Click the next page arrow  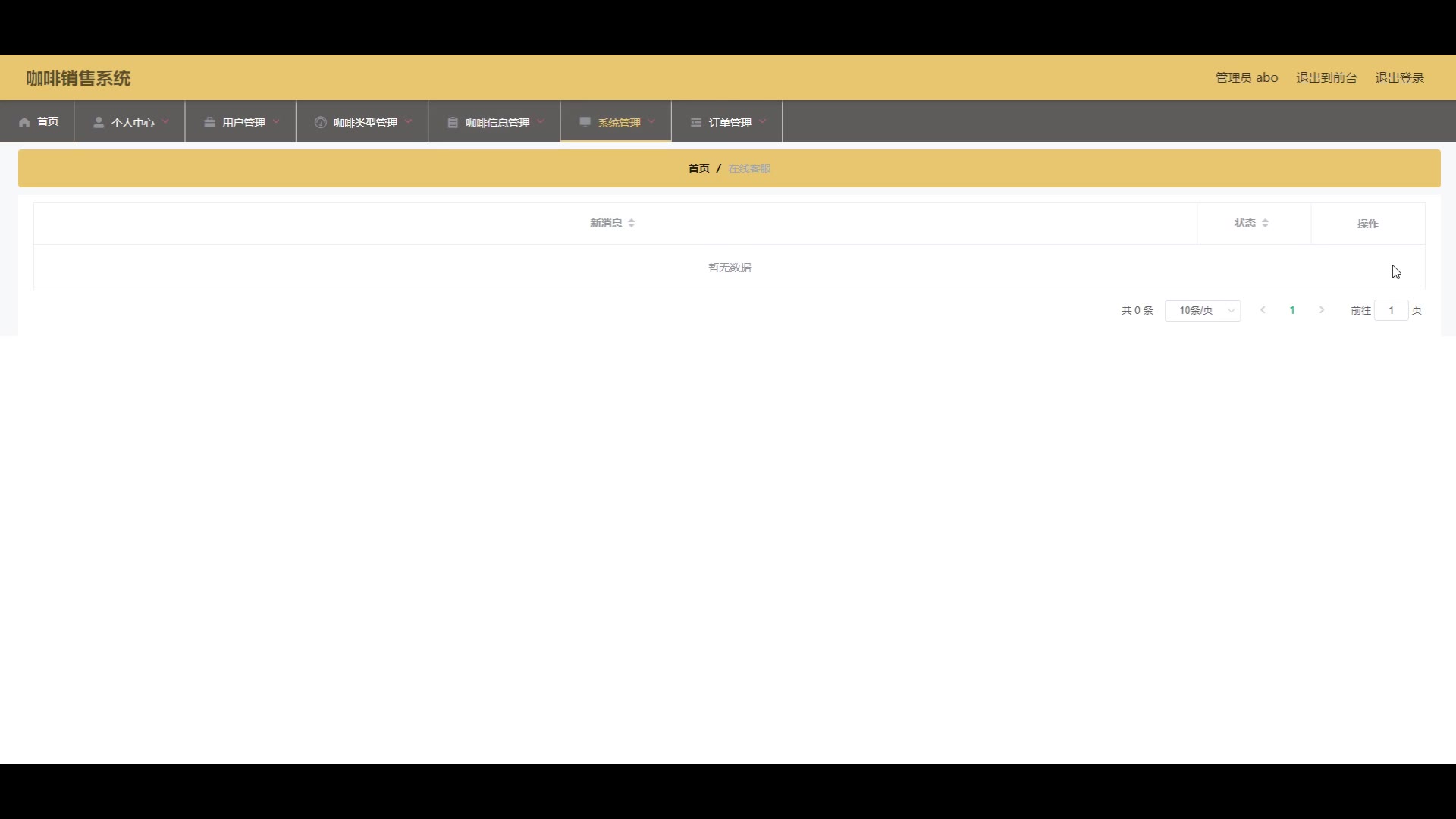1322,310
